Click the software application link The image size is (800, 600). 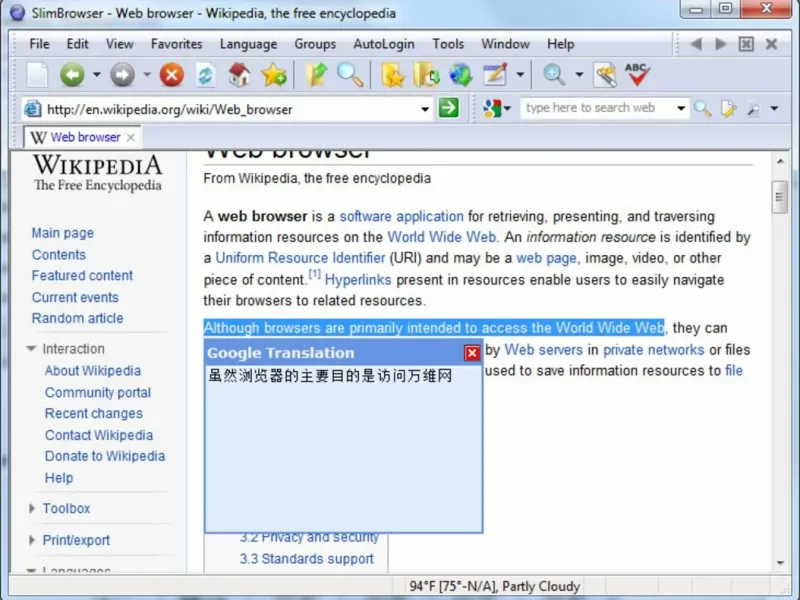coord(402,216)
